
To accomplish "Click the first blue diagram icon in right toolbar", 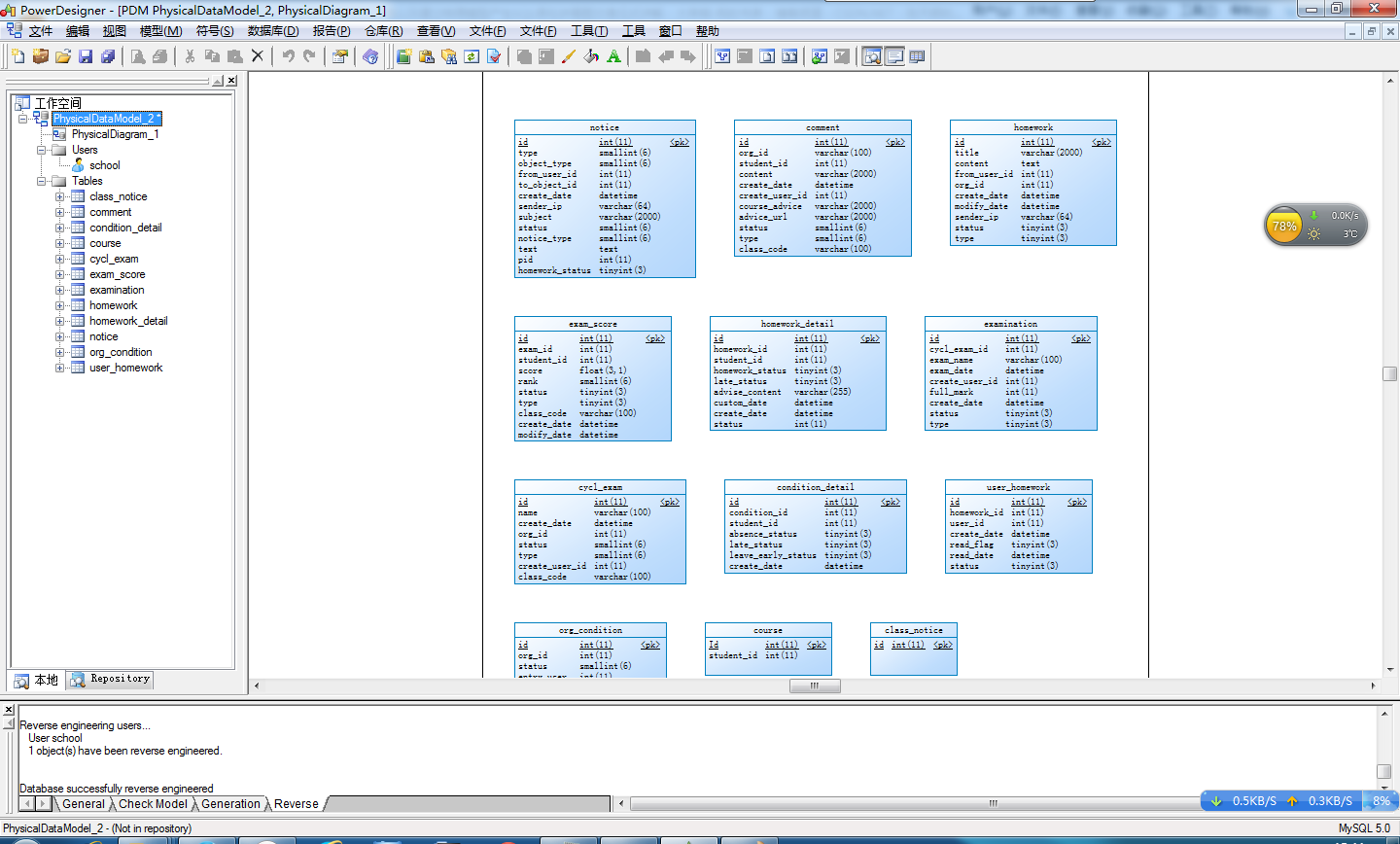I will pos(722,56).
